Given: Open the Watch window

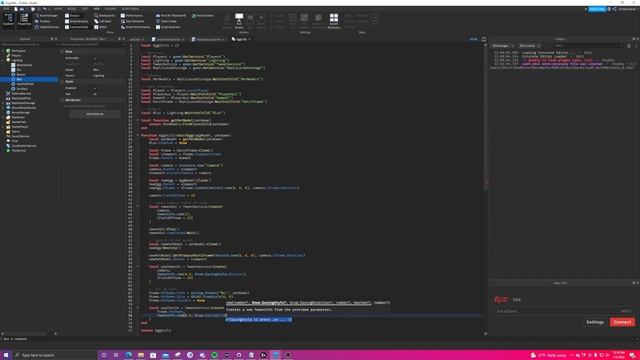Looking at the screenshot, I should [101, 27].
